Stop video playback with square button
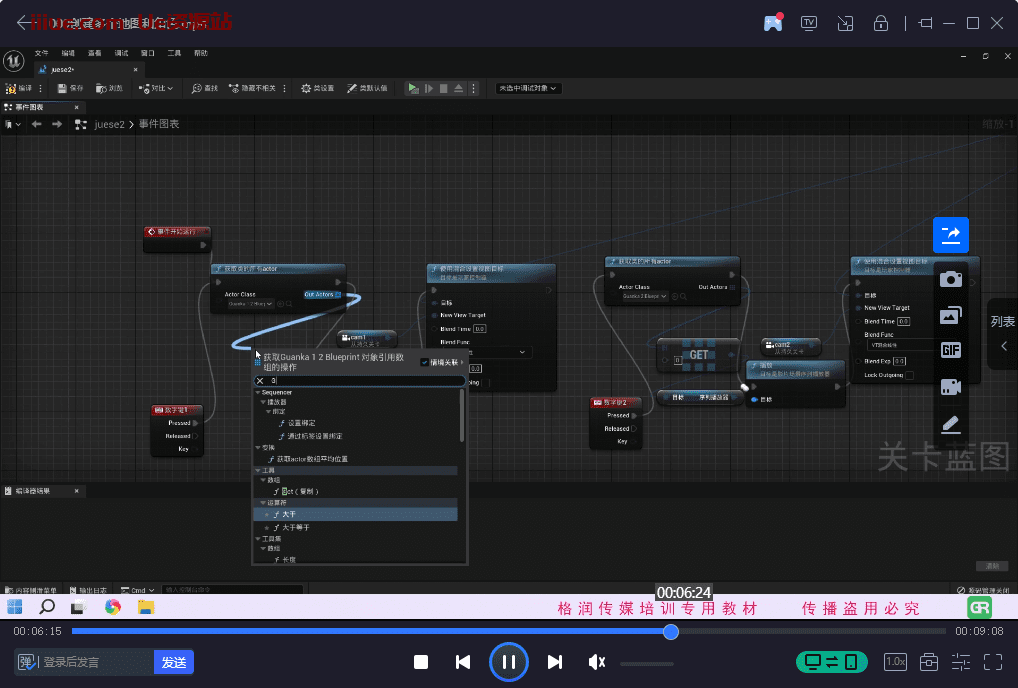Image resolution: width=1018 pixels, height=688 pixels. [421, 662]
